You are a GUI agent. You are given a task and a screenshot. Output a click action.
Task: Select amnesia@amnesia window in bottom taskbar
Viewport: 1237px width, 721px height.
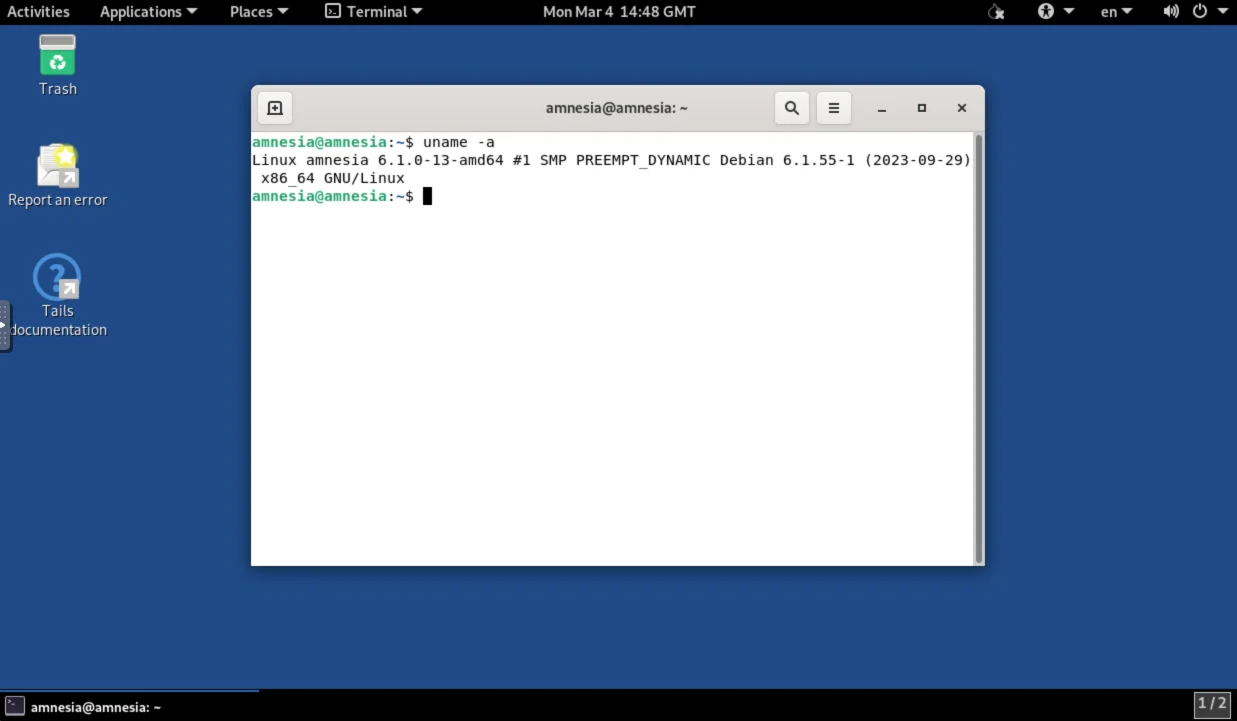[x=85, y=707]
